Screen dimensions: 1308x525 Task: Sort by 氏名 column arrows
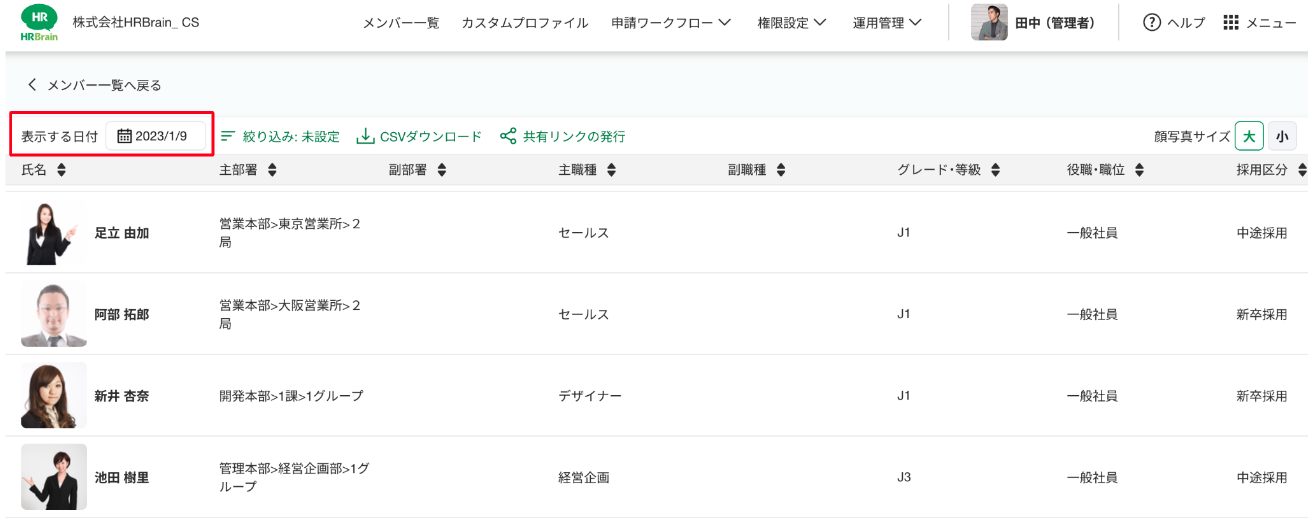point(61,171)
